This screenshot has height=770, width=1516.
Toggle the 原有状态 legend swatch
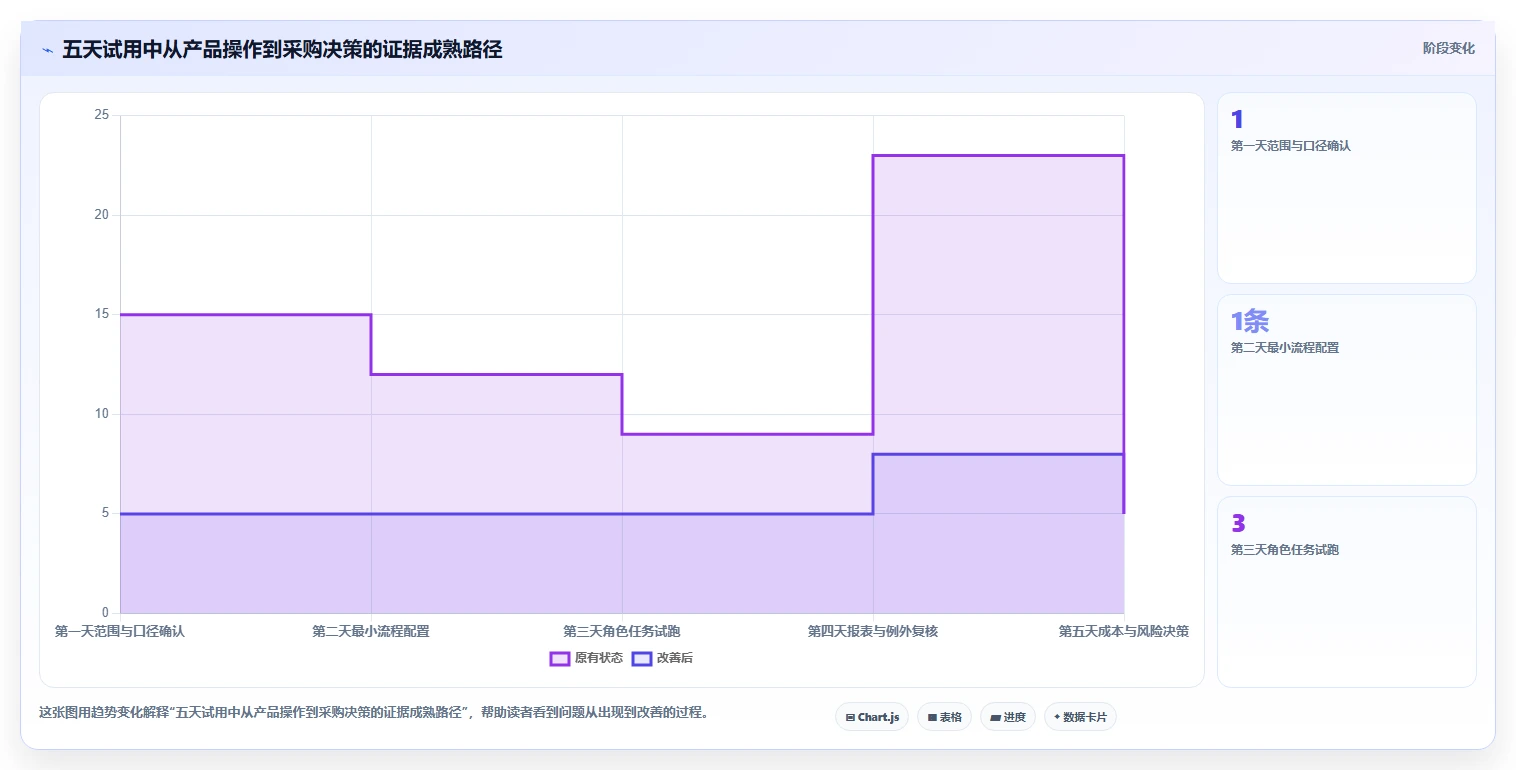559,658
